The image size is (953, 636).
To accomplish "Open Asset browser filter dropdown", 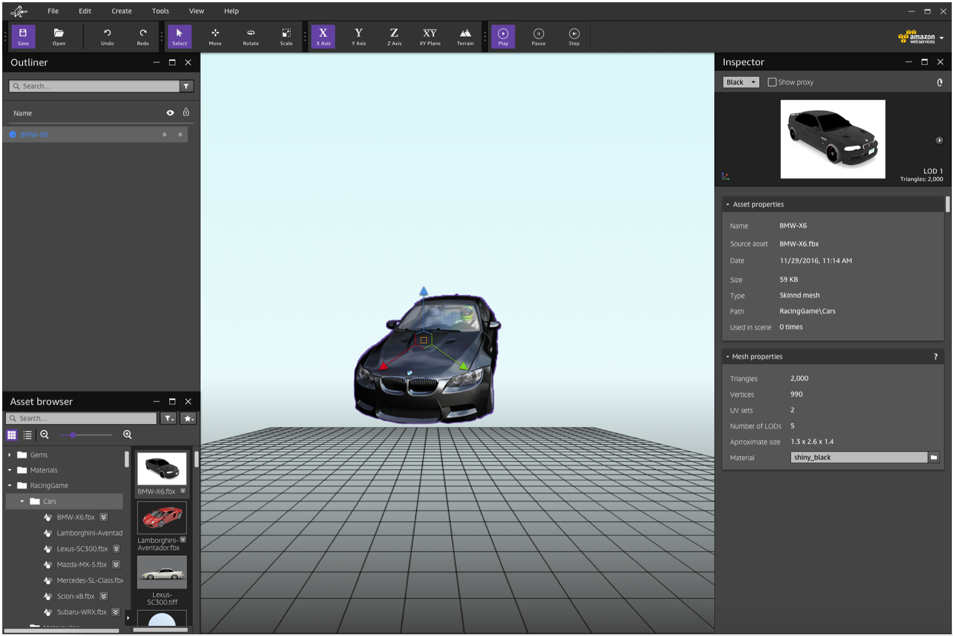I will (x=169, y=418).
